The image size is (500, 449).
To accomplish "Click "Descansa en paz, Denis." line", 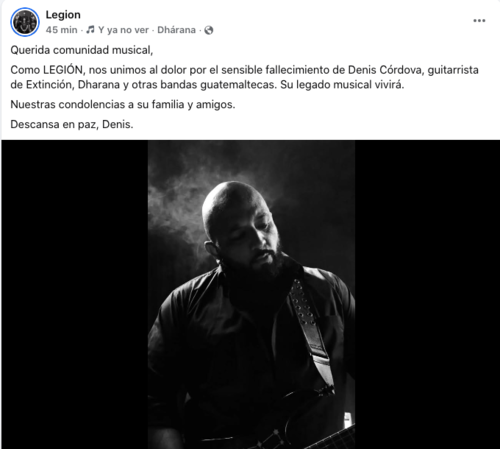I will click(x=72, y=125).
